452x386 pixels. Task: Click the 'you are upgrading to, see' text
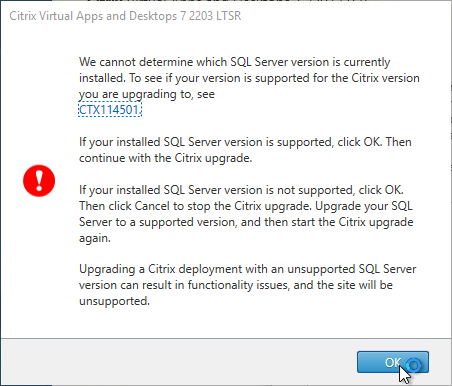pyautogui.click(x=147, y=94)
